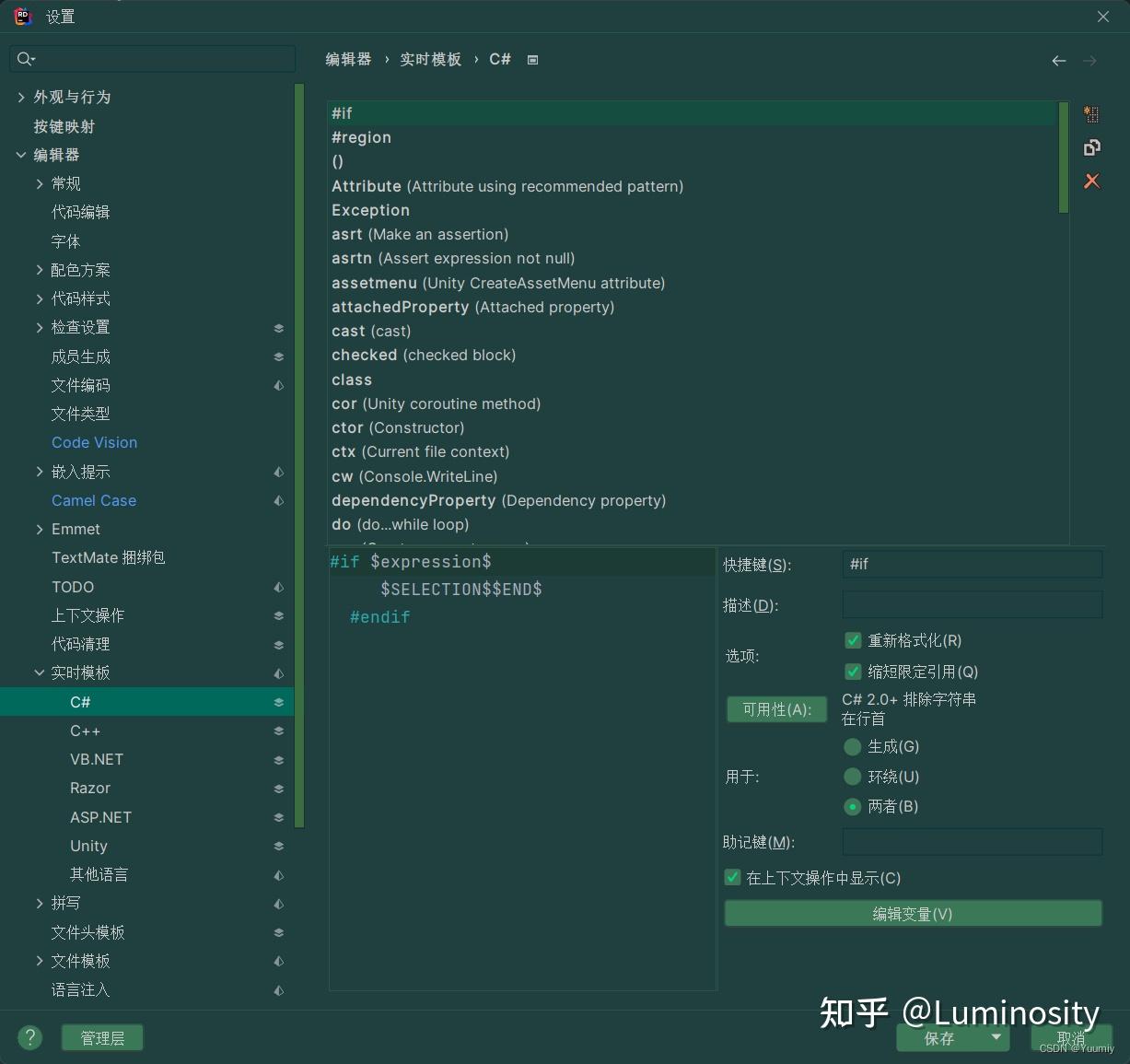Click the copy template icon
Image resolution: width=1130 pixels, height=1064 pixels.
coord(1091,147)
